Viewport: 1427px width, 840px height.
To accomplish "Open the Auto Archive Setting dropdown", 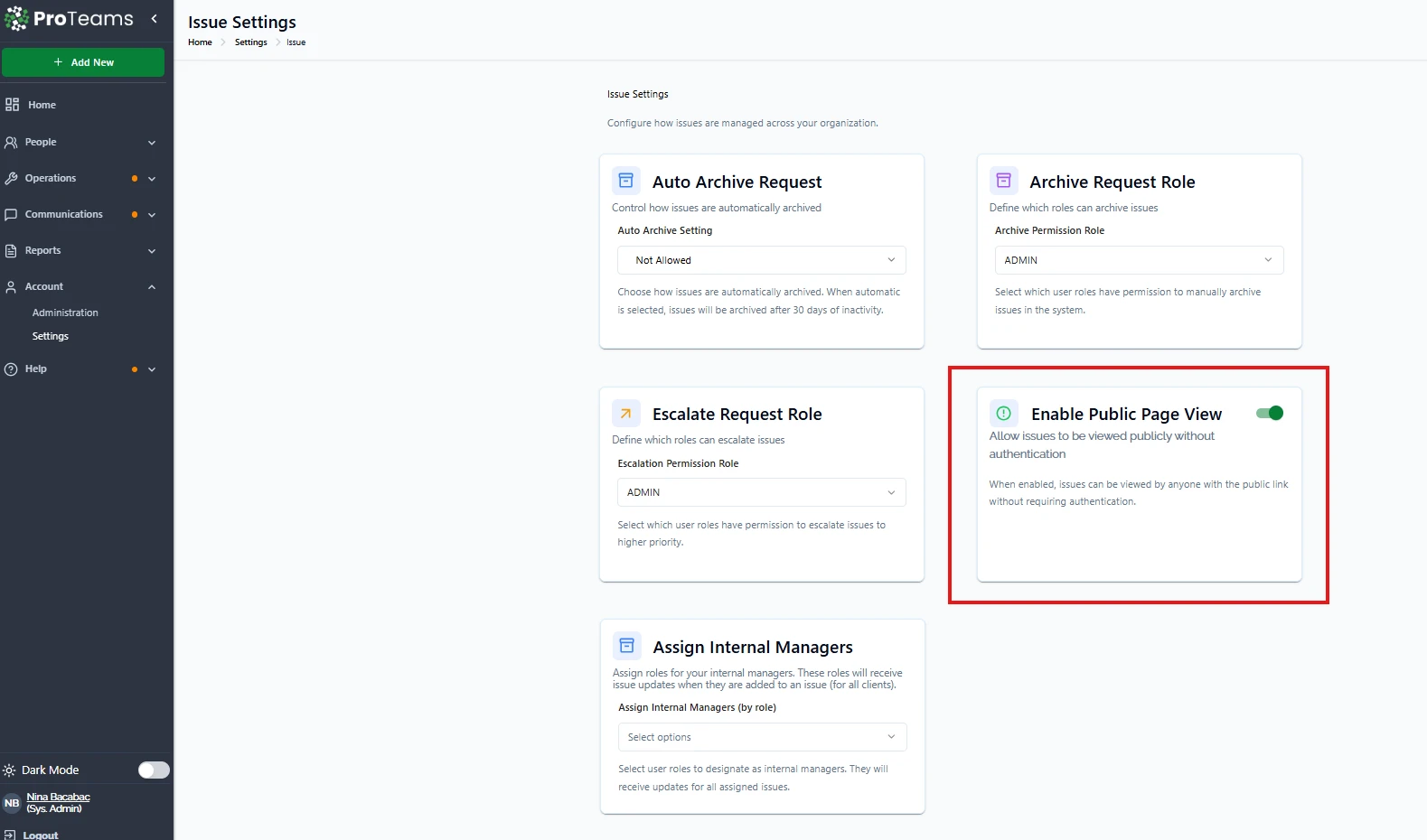I will pos(761,260).
